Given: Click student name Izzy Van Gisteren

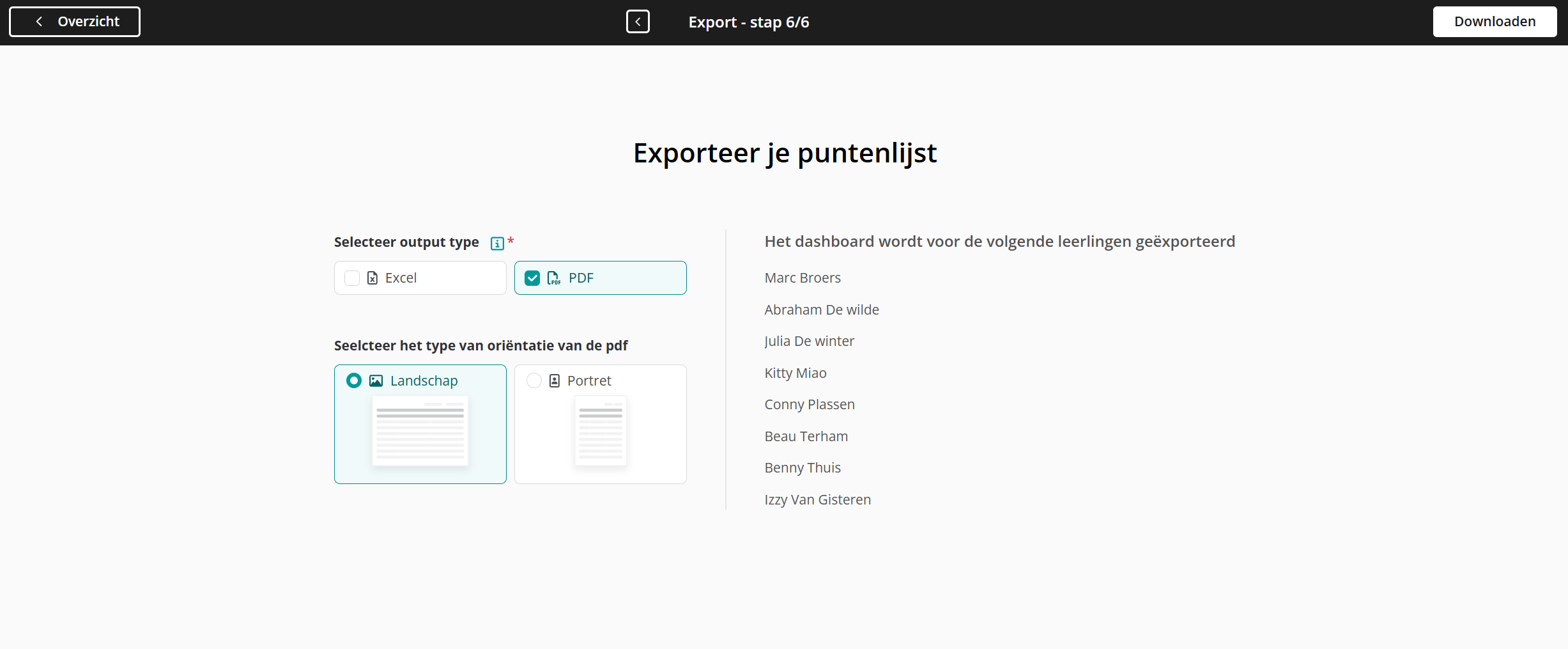Looking at the screenshot, I should click(818, 500).
